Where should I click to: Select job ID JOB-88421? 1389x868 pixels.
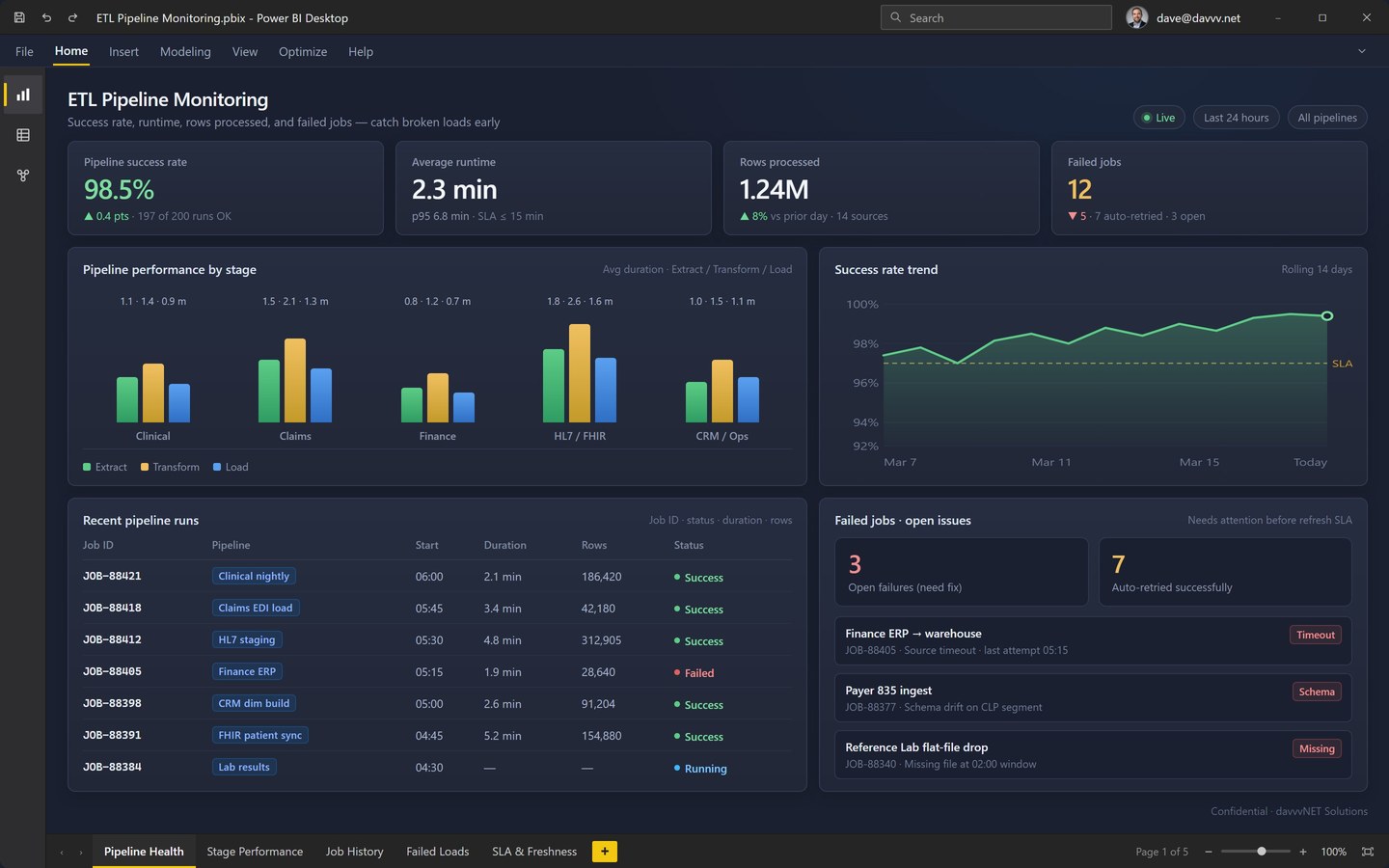click(112, 576)
